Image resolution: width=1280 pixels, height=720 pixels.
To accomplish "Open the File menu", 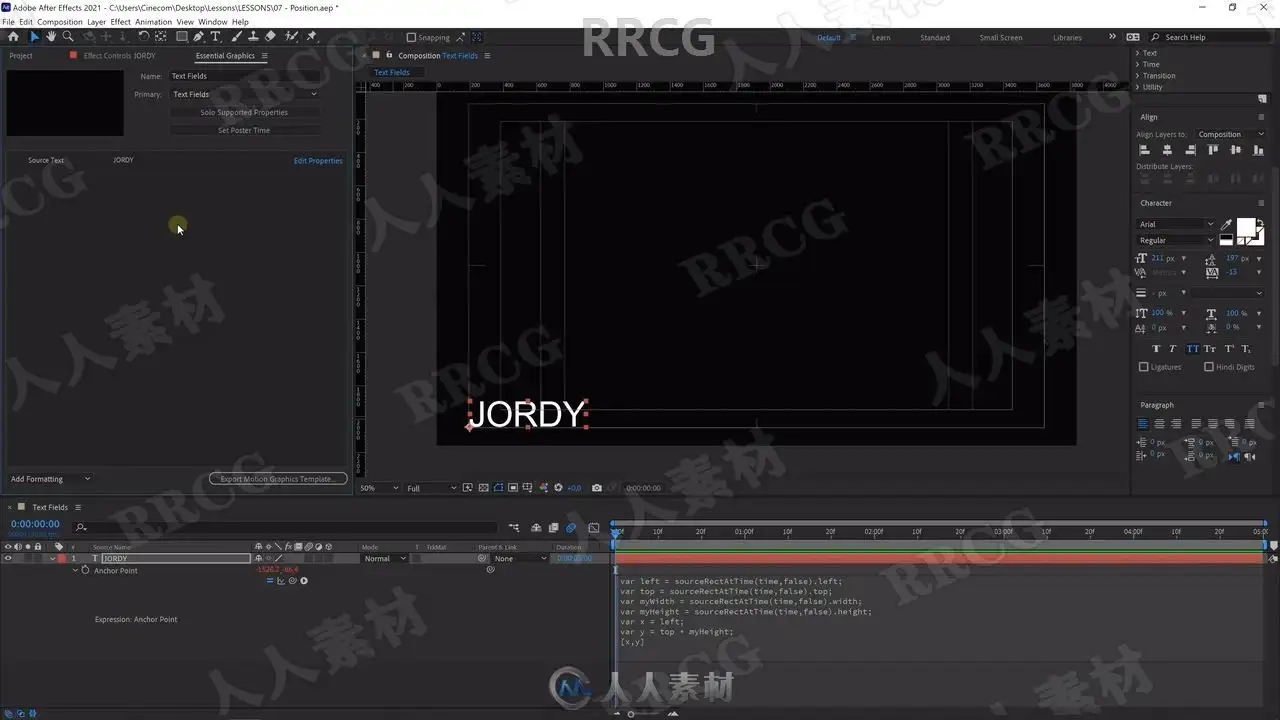I will pyautogui.click(x=8, y=22).
